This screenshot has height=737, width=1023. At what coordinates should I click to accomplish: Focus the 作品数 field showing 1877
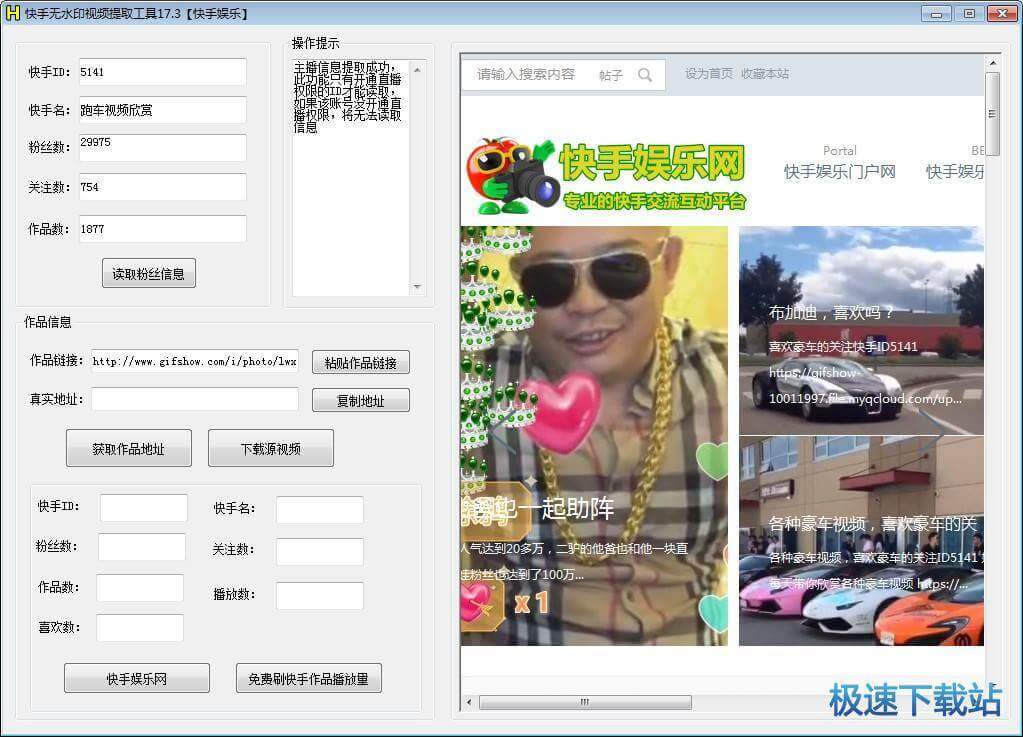(x=162, y=229)
